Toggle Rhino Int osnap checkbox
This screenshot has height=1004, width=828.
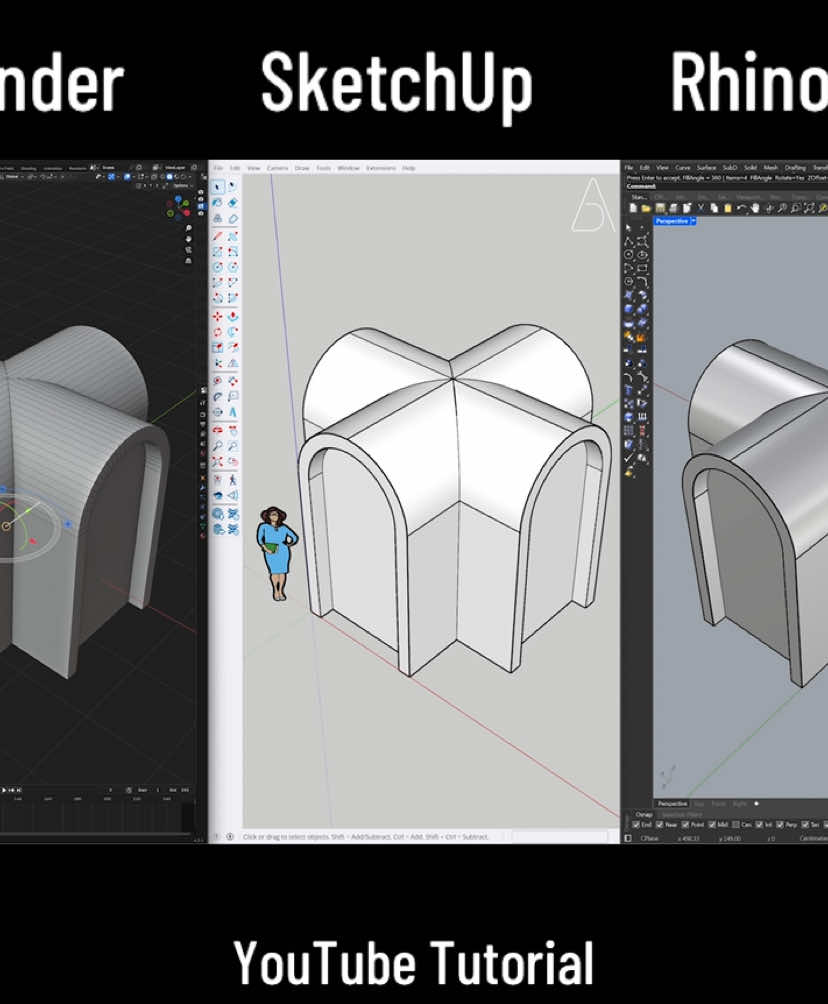(758, 825)
